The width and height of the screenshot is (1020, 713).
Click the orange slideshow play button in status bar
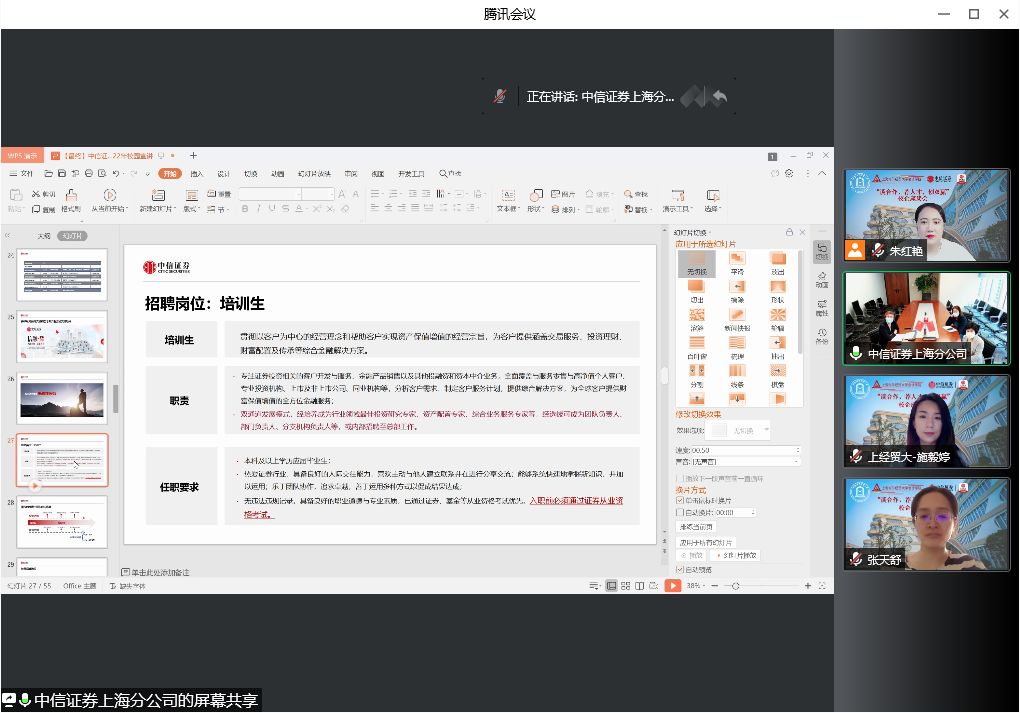click(673, 586)
